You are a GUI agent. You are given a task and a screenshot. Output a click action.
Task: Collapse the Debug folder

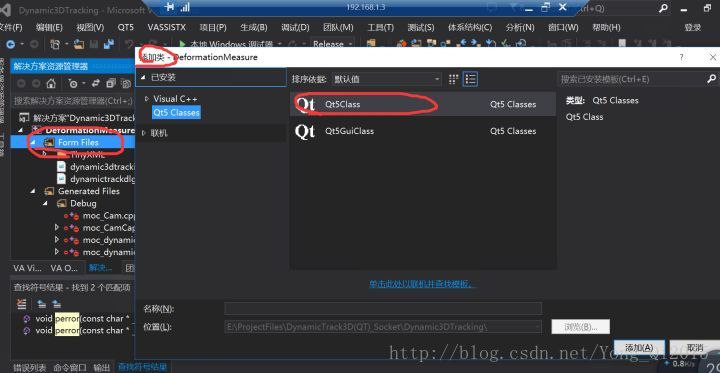[45, 203]
